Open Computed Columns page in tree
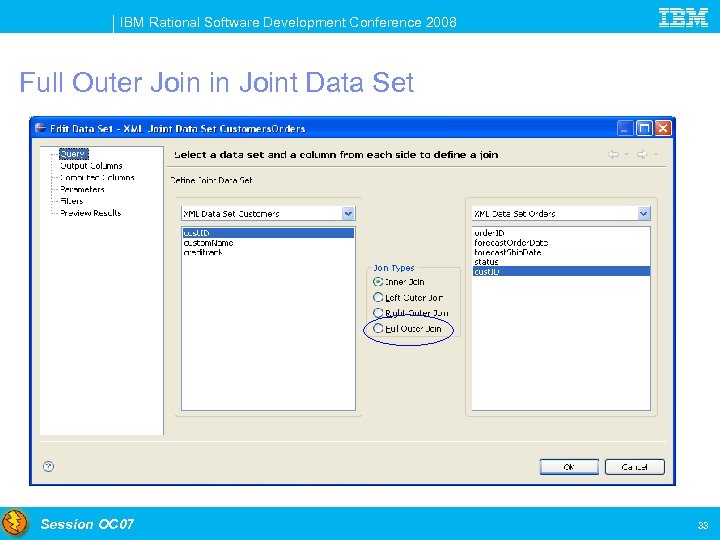 click(97, 178)
